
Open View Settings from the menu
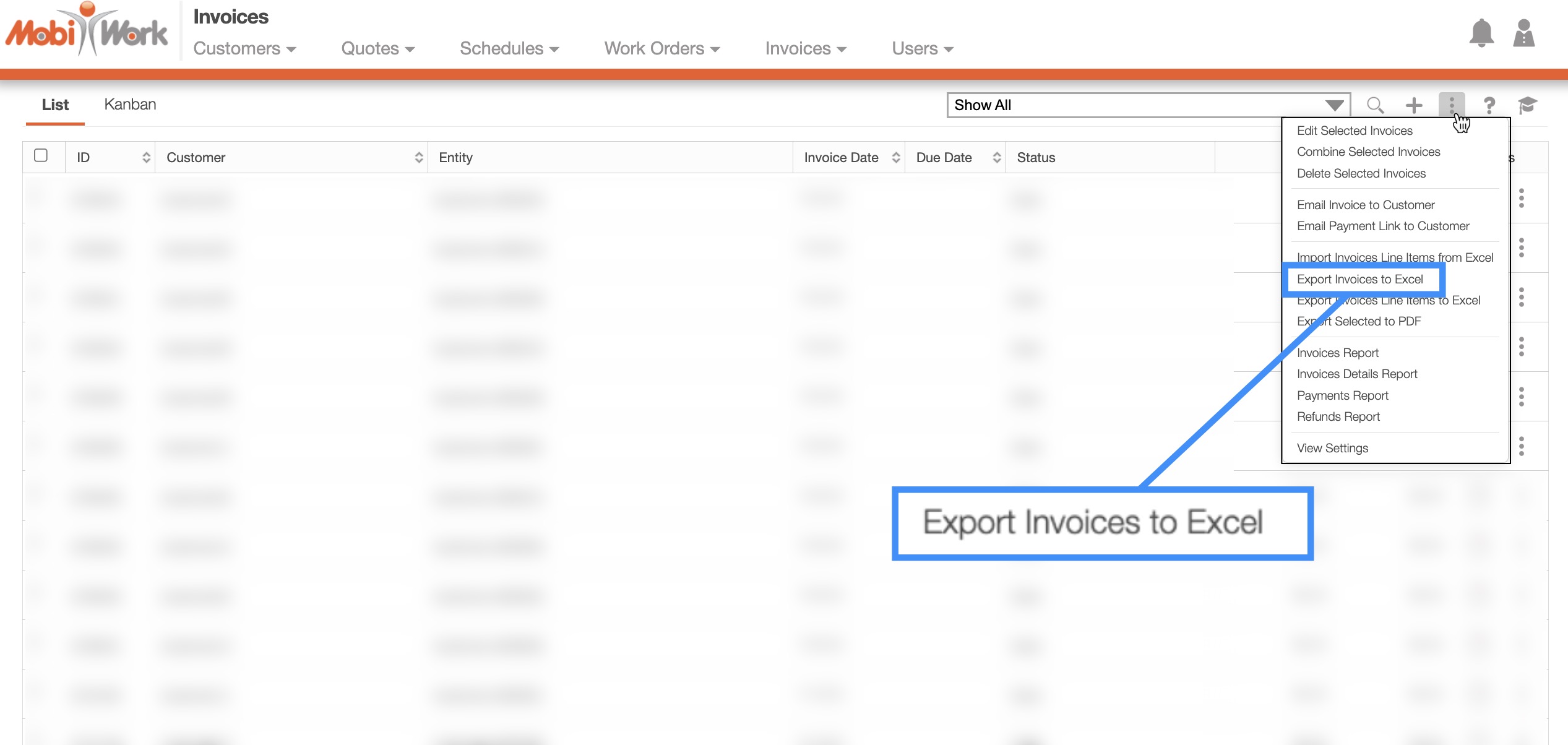(1332, 448)
